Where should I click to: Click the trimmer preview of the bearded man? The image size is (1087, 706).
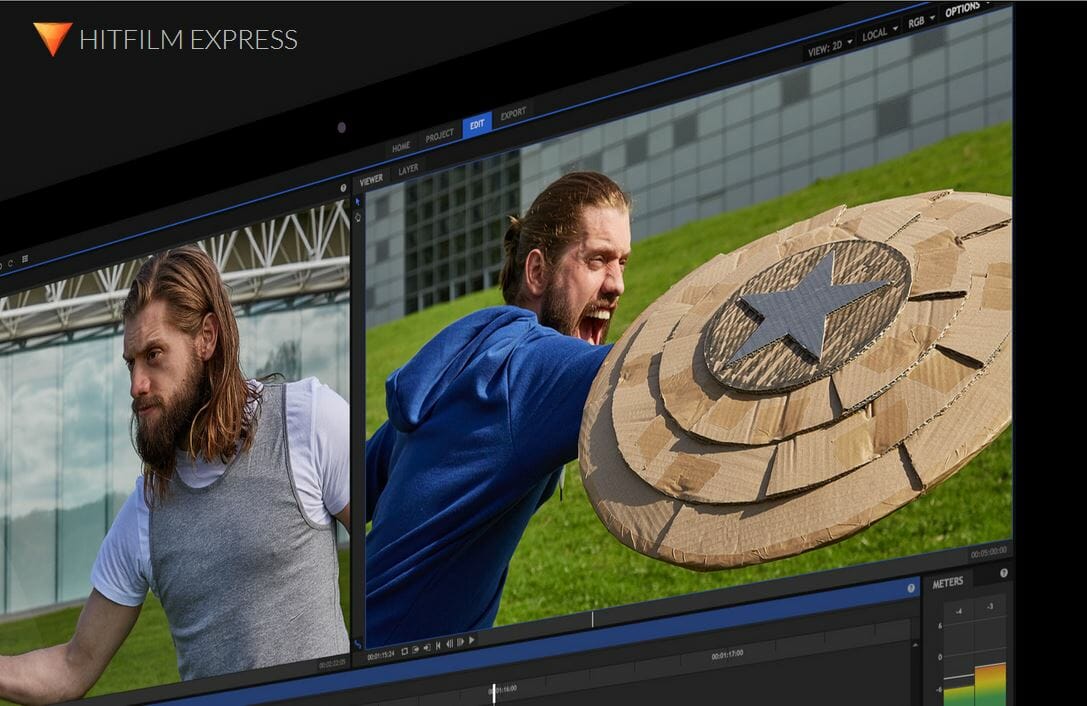pos(173,451)
